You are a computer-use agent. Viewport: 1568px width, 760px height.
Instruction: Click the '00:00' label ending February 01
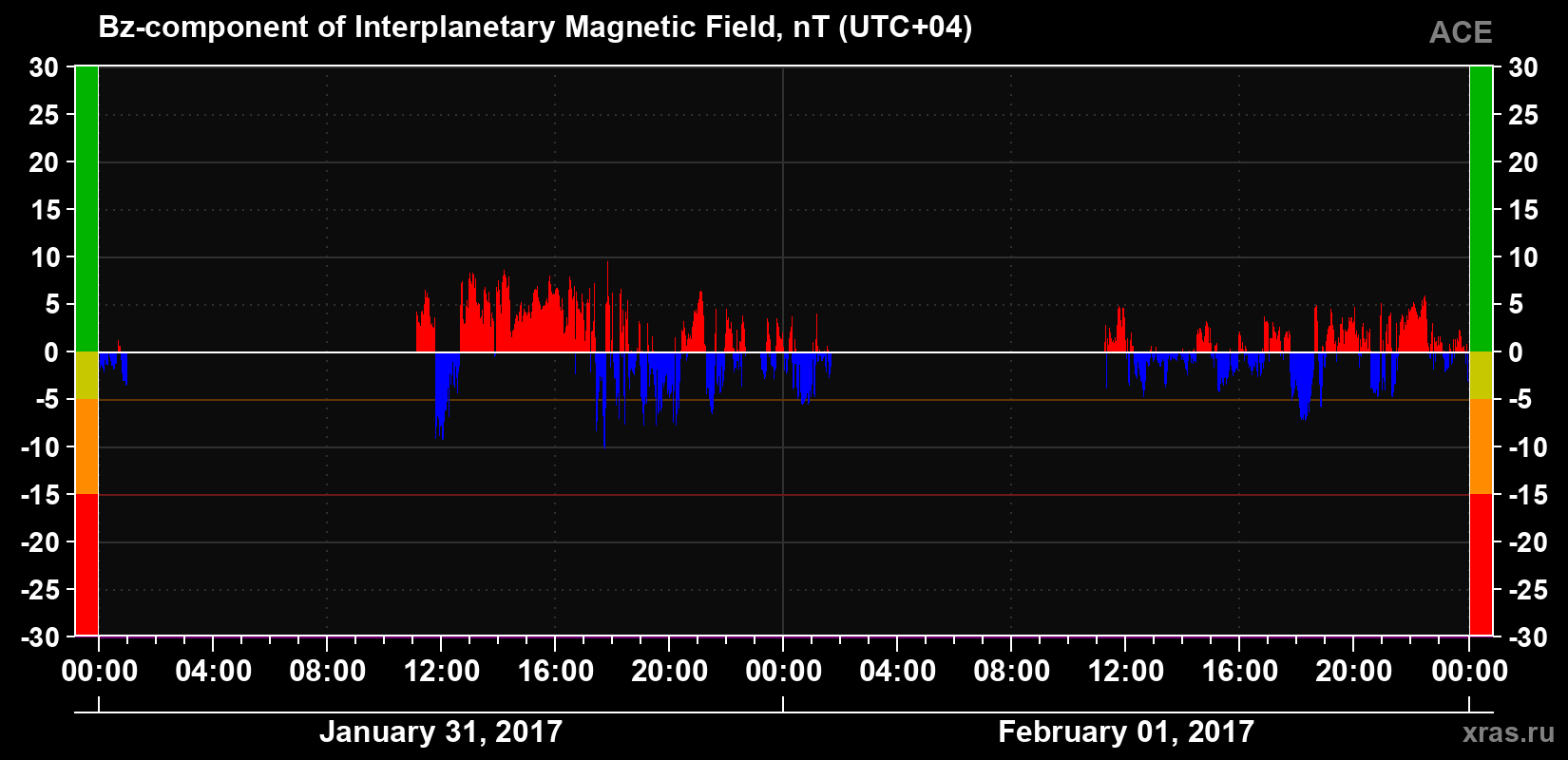(x=1470, y=671)
